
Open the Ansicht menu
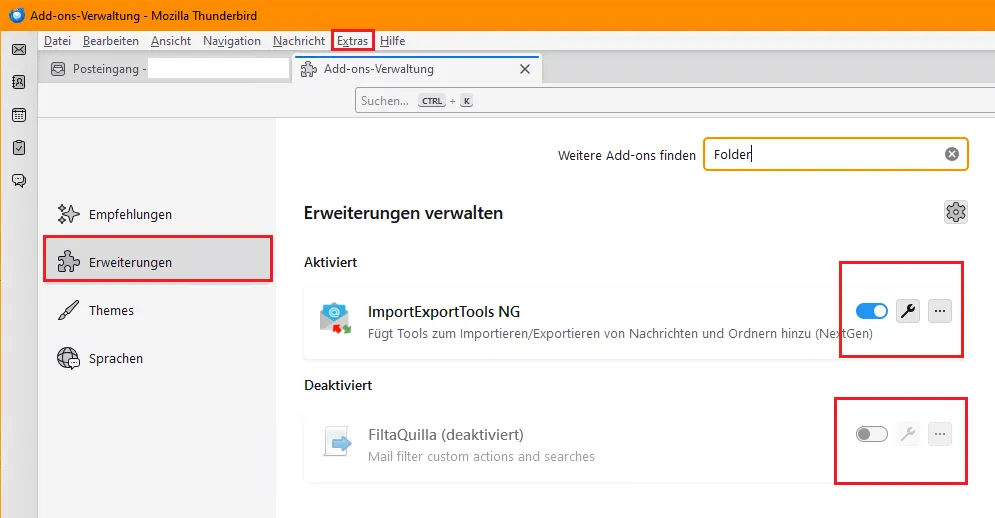(171, 41)
